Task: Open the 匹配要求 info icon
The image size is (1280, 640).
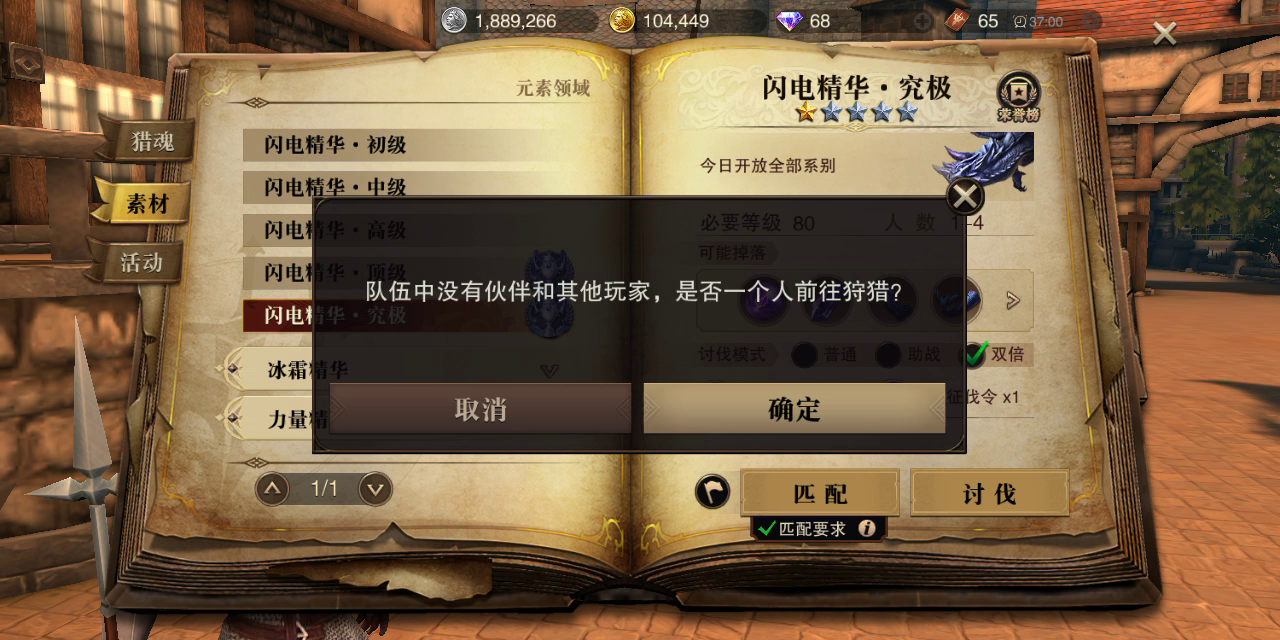Action: pos(867,528)
